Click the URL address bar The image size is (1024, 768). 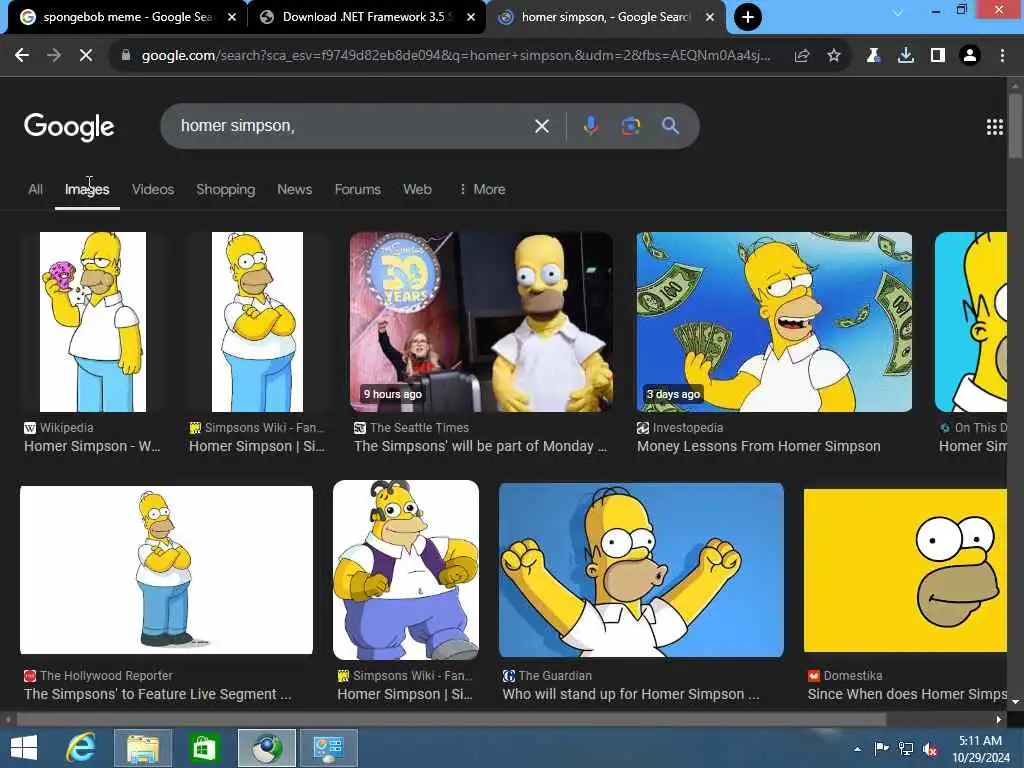coord(455,56)
